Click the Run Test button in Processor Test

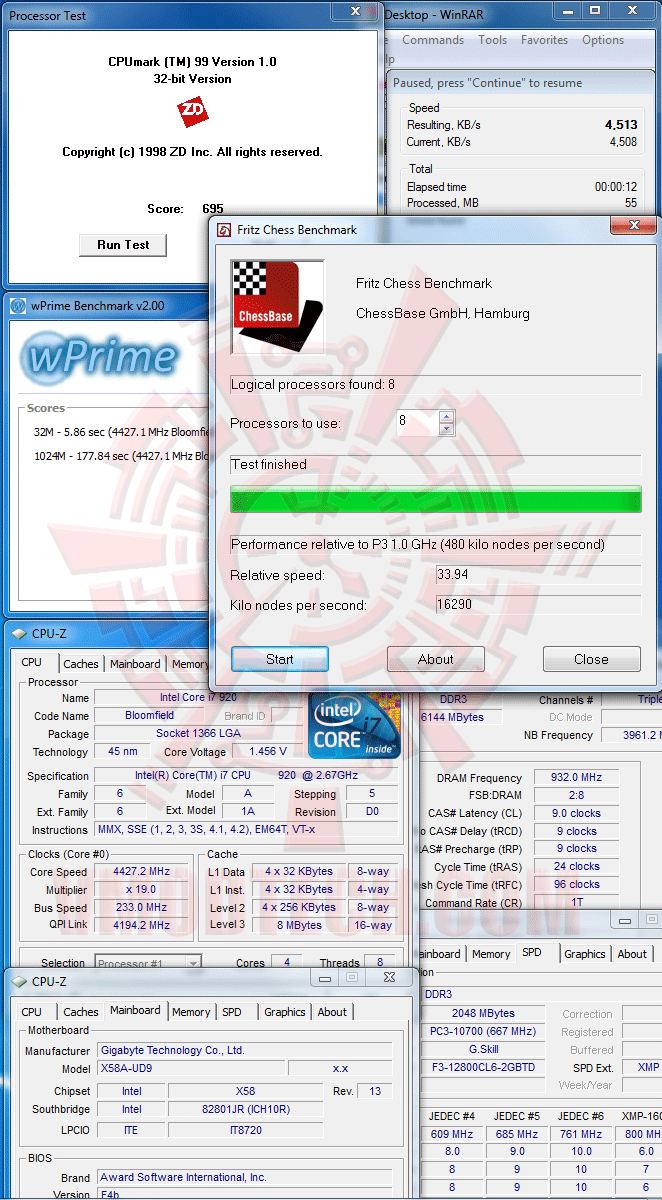[123, 245]
